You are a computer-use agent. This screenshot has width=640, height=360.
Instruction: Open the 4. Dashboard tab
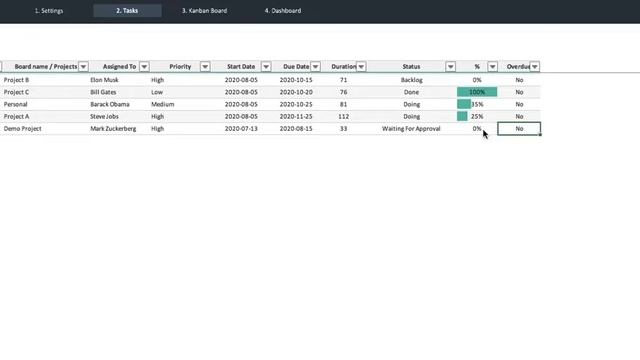coord(283,11)
